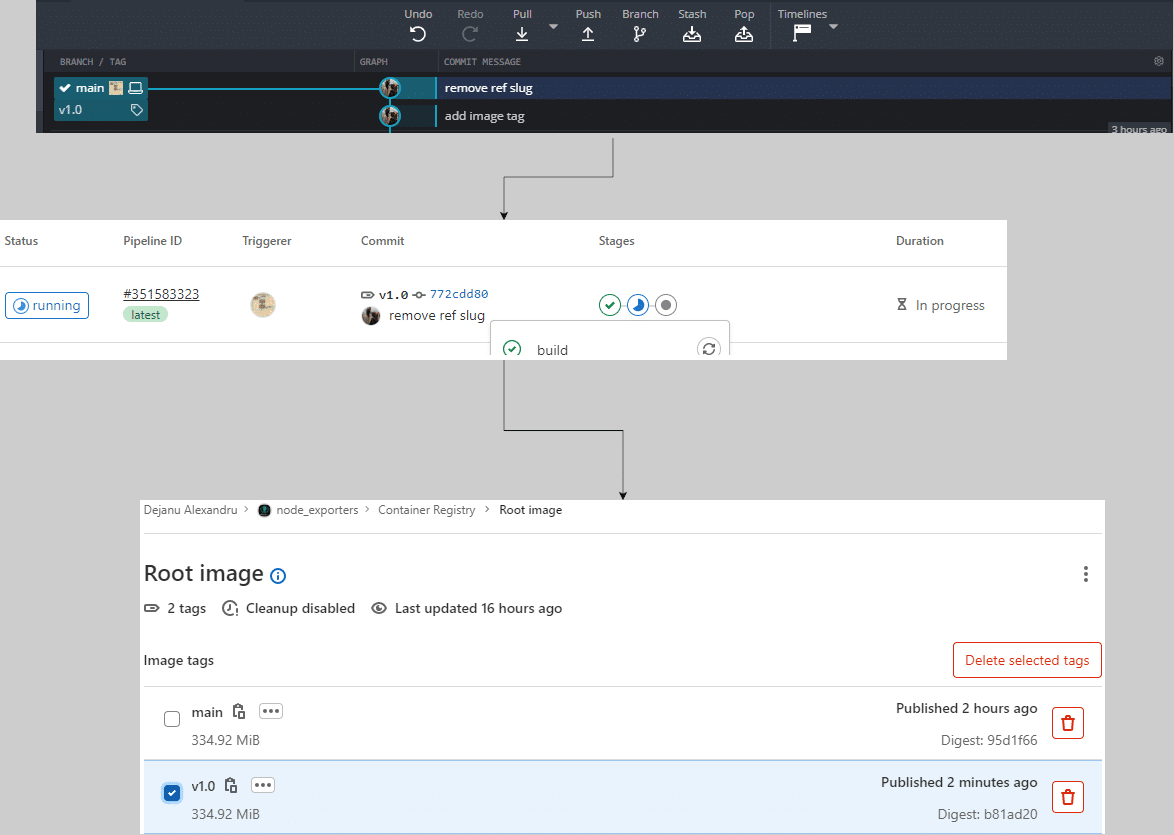Click the Stash icon

[692, 34]
